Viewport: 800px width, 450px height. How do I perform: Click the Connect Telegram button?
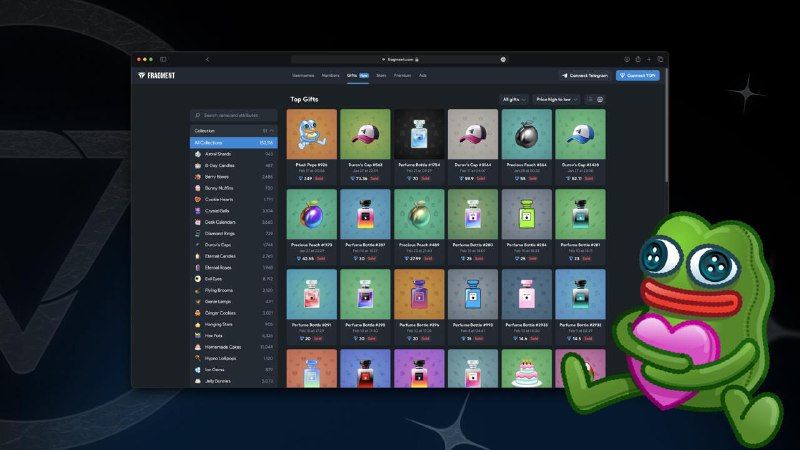click(x=585, y=76)
